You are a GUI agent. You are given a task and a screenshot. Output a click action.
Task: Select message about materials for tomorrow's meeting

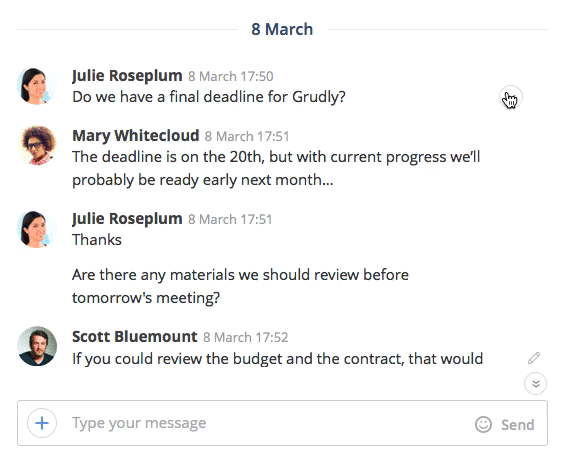tap(240, 286)
